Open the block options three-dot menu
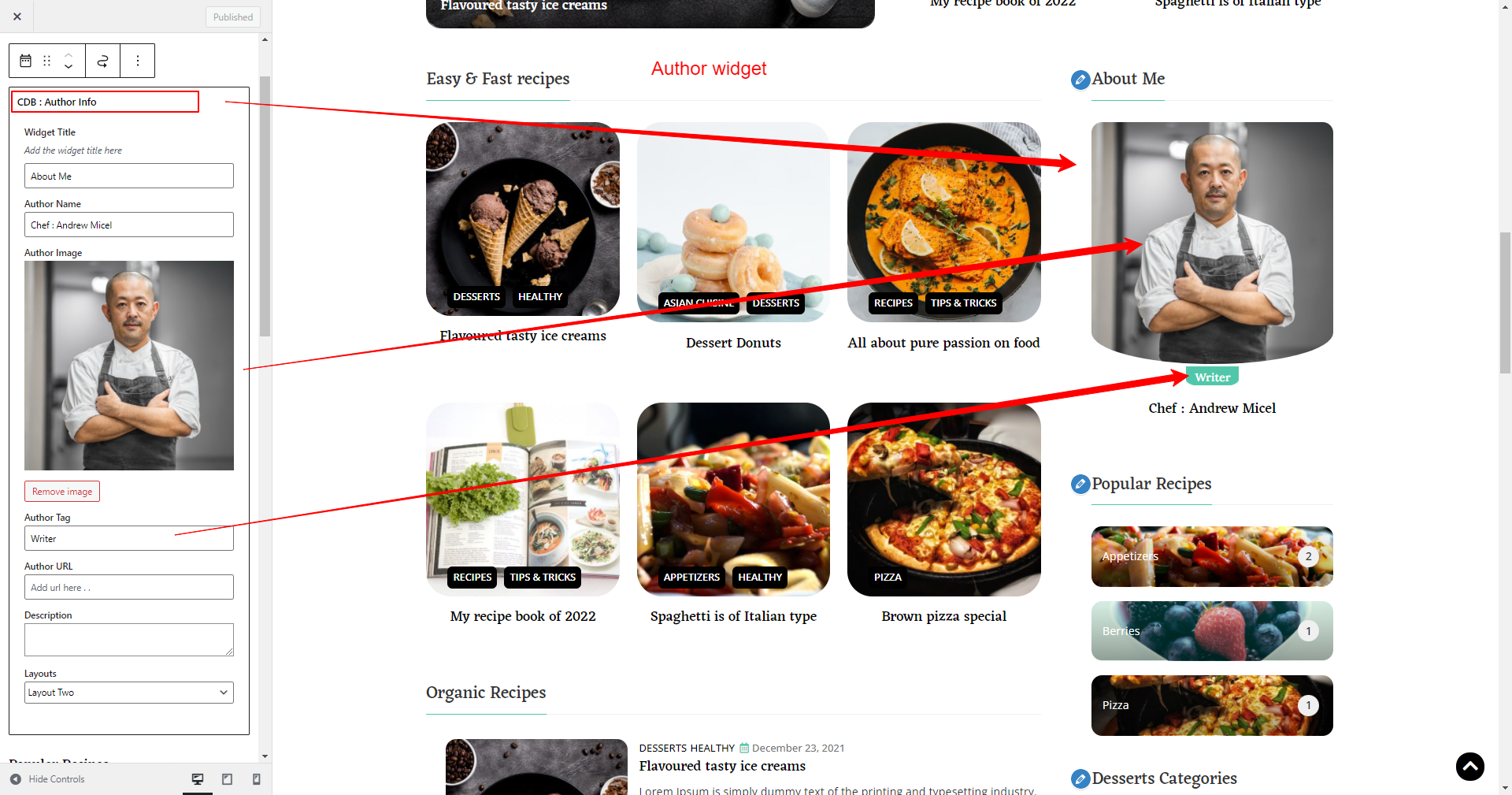The width and height of the screenshot is (1512, 795). (x=138, y=61)
